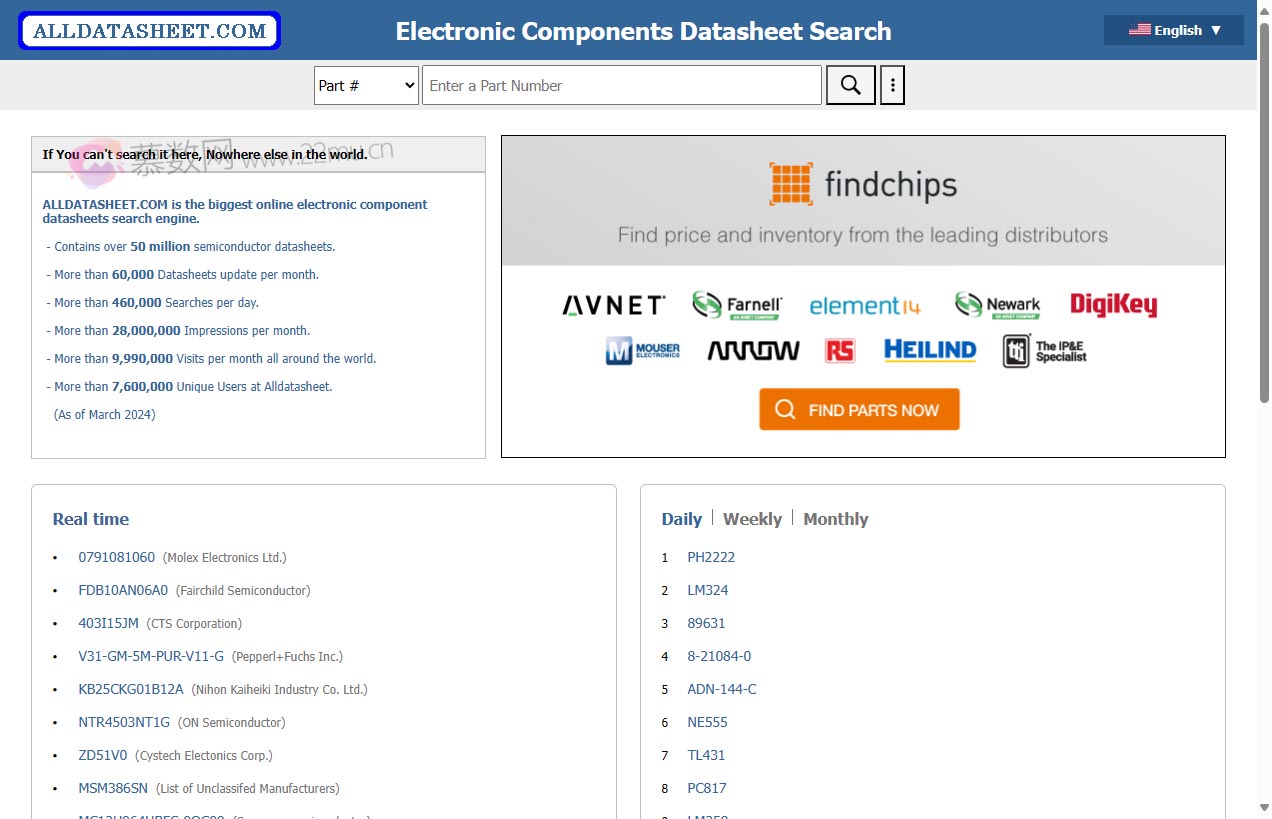Click the Heilind logo

[930, 350]
